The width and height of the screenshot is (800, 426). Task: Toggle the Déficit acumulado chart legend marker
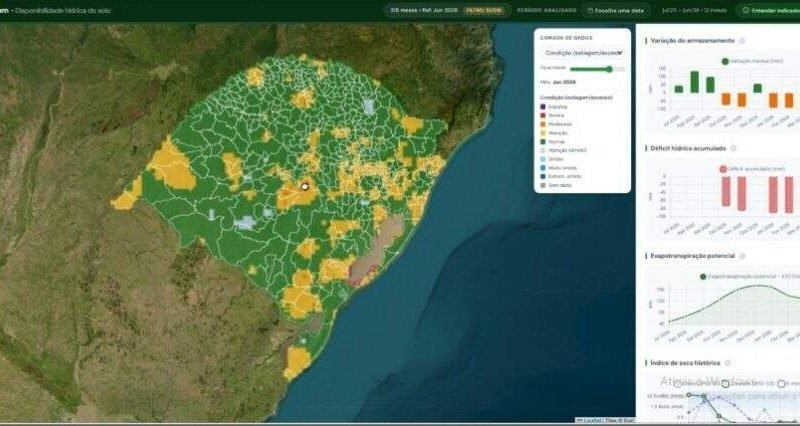tap(723, 169)
